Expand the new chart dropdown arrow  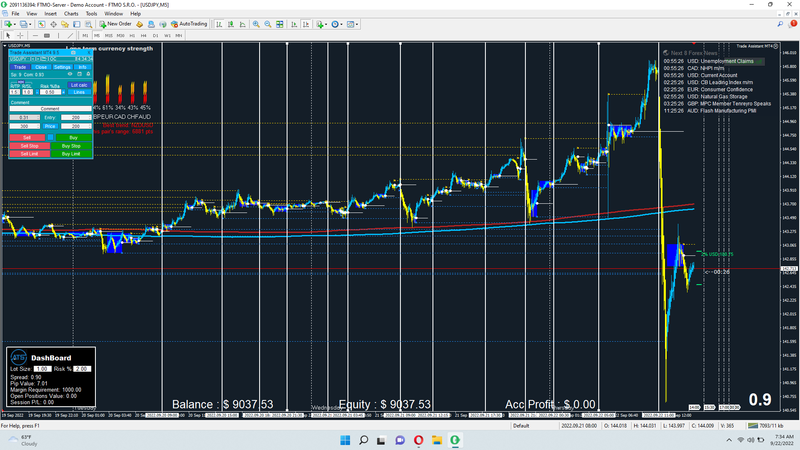coord(14,24)
